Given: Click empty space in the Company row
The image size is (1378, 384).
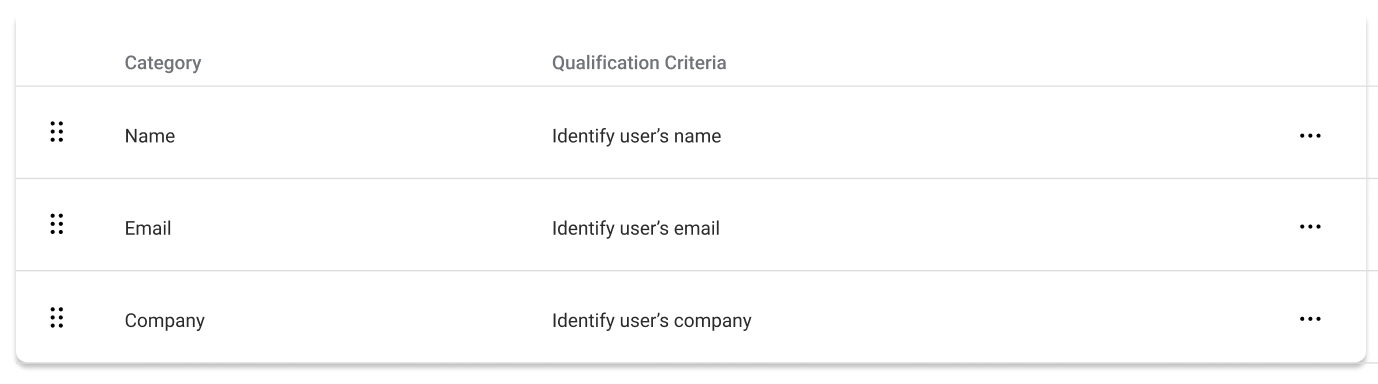Looking at the screenshot, I should [x=1020, y=317].
